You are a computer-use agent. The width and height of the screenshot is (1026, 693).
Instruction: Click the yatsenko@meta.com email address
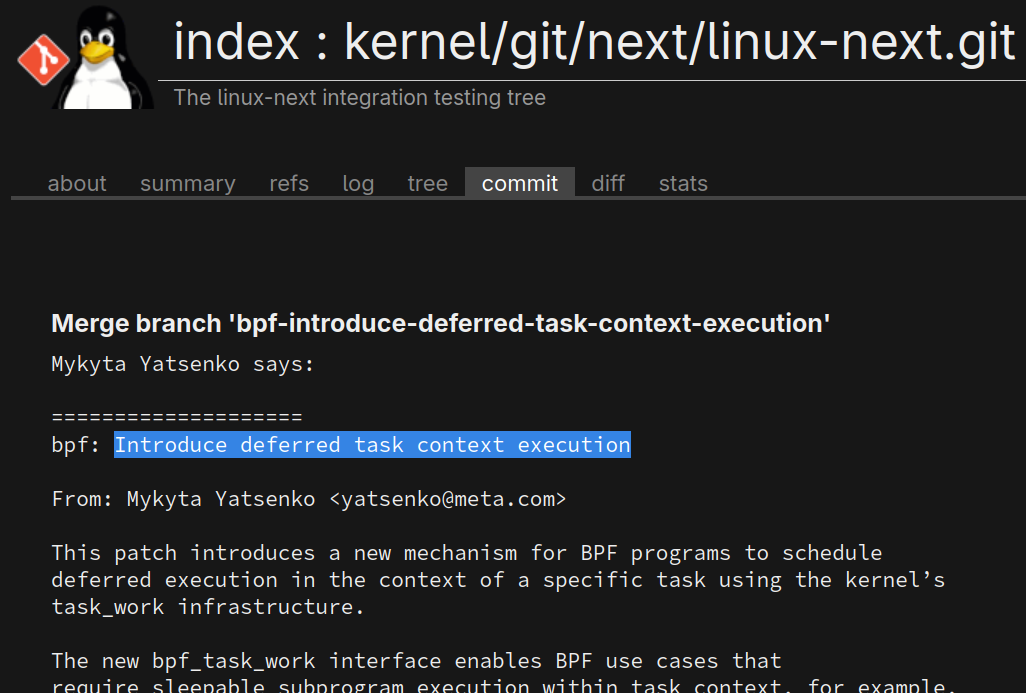pos(448,499)
